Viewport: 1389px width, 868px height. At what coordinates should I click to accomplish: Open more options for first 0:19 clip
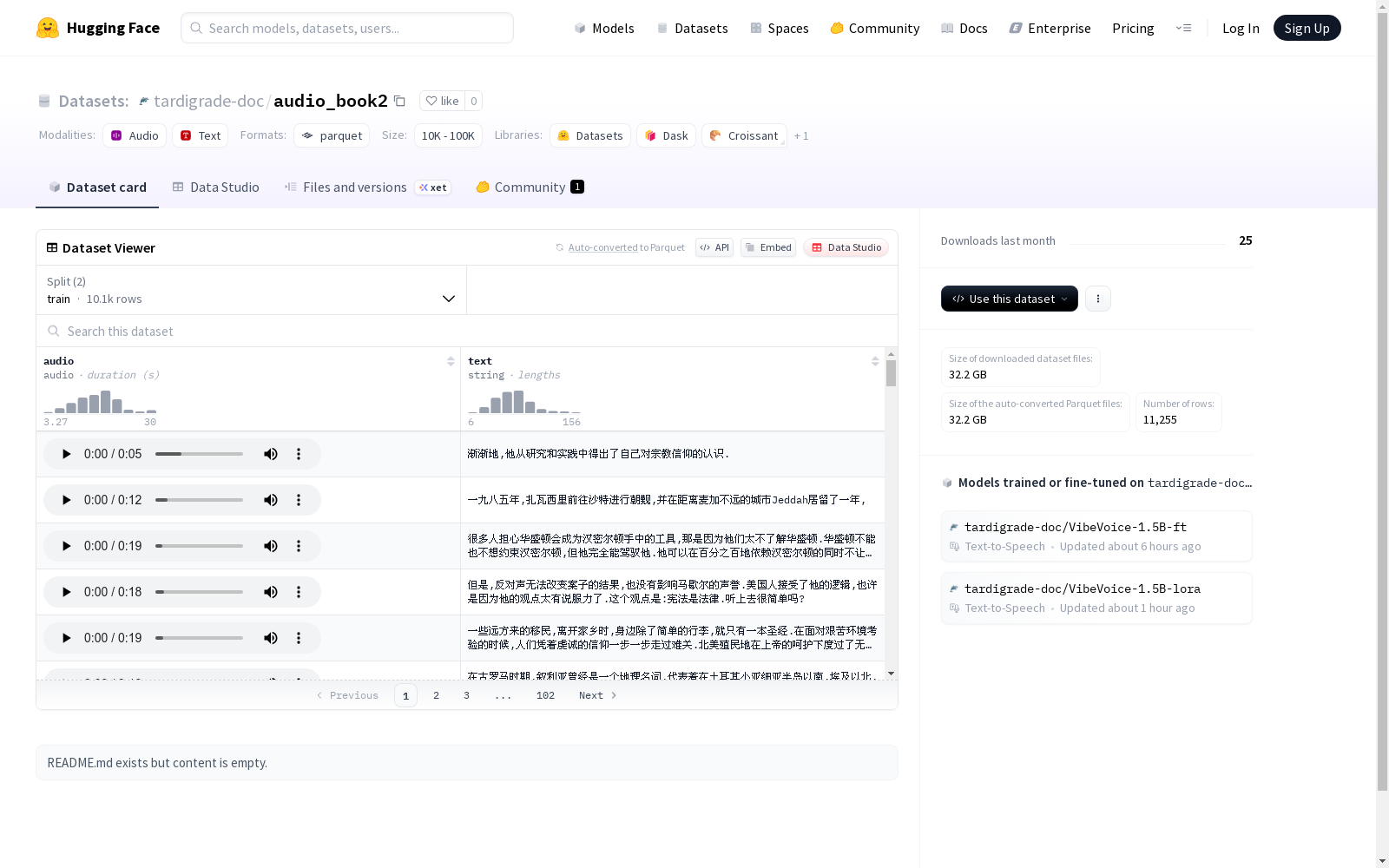(299, 546)
